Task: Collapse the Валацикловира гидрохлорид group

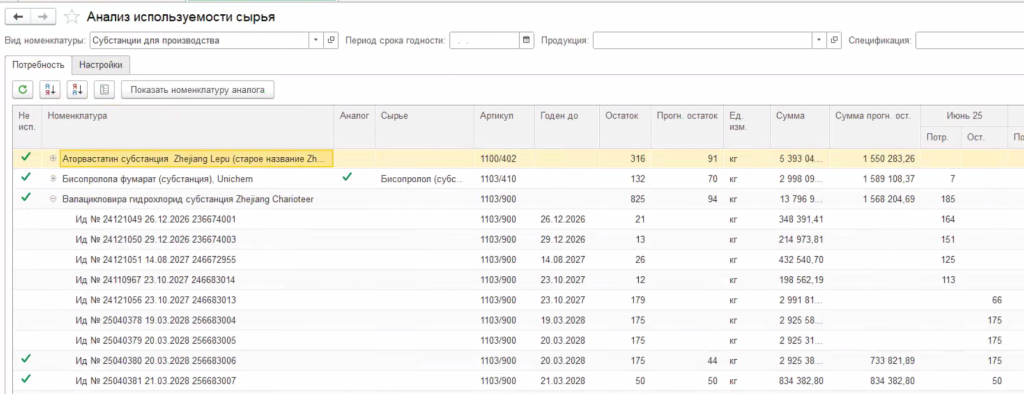Action: pos(54,199)
